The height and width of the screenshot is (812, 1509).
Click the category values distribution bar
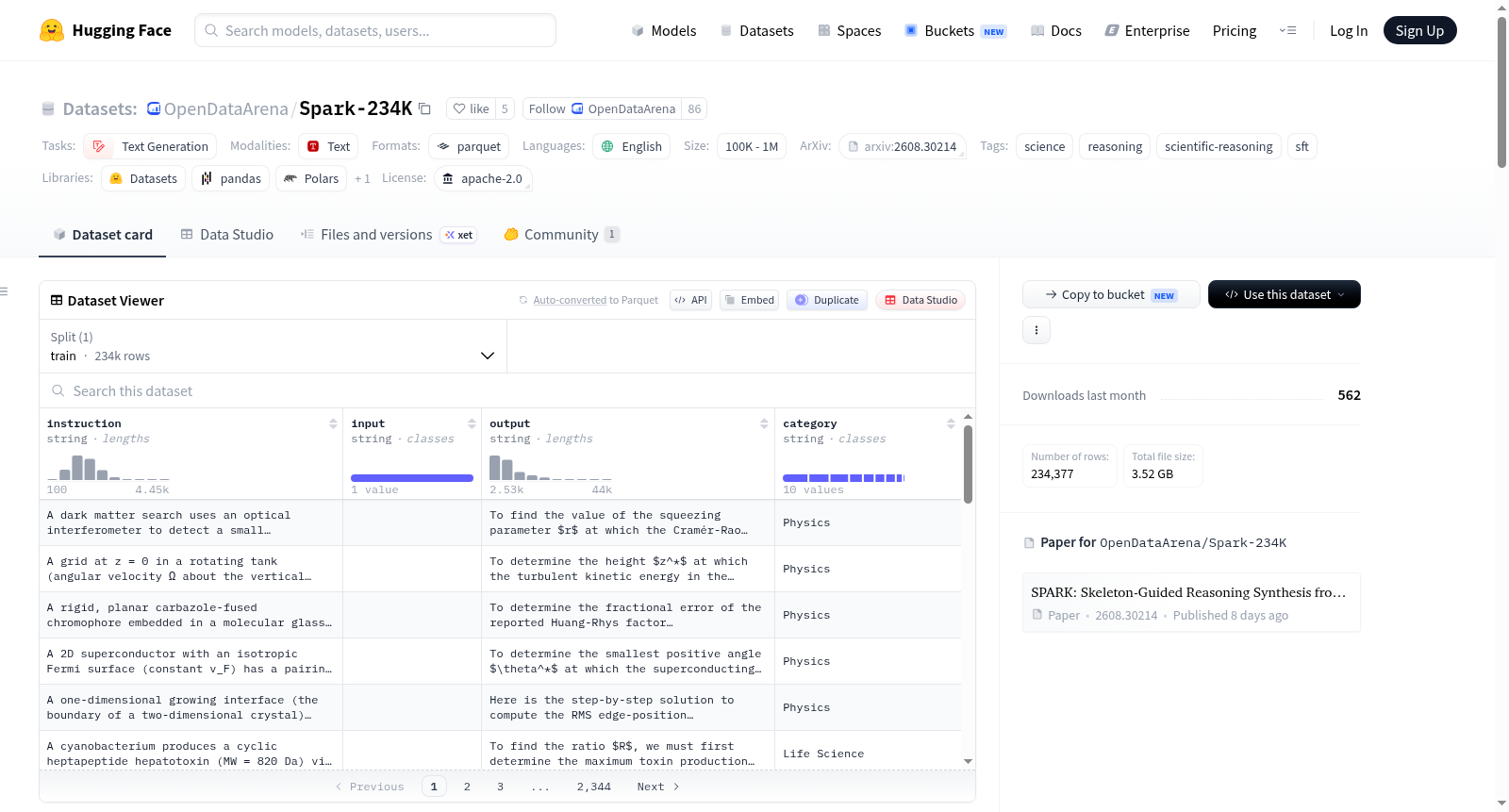click(844, 478)
